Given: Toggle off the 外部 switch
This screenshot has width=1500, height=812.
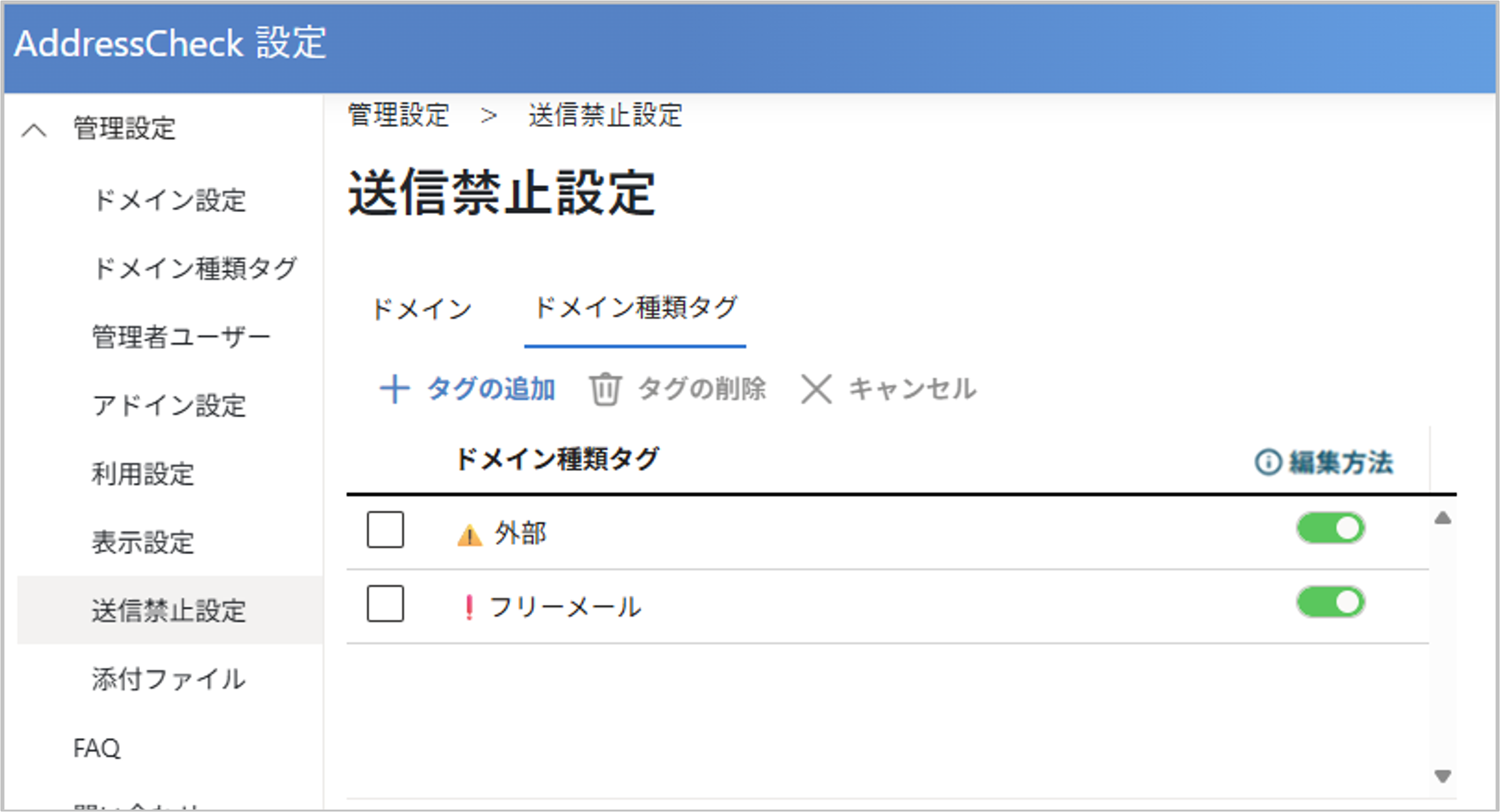Looking at the screenshot, I should (1330, 529).
